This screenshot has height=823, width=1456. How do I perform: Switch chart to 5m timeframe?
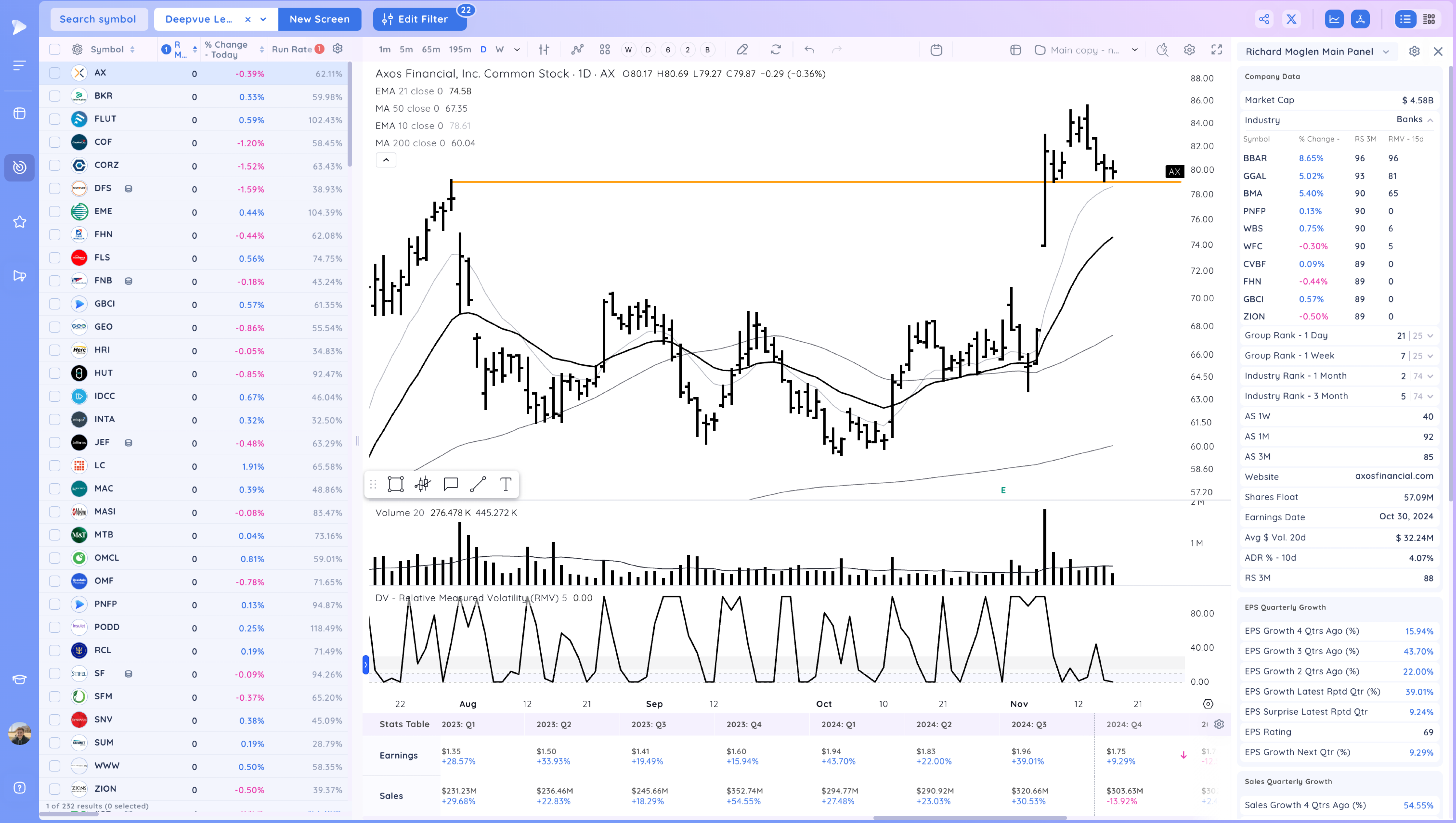(406, 50)
